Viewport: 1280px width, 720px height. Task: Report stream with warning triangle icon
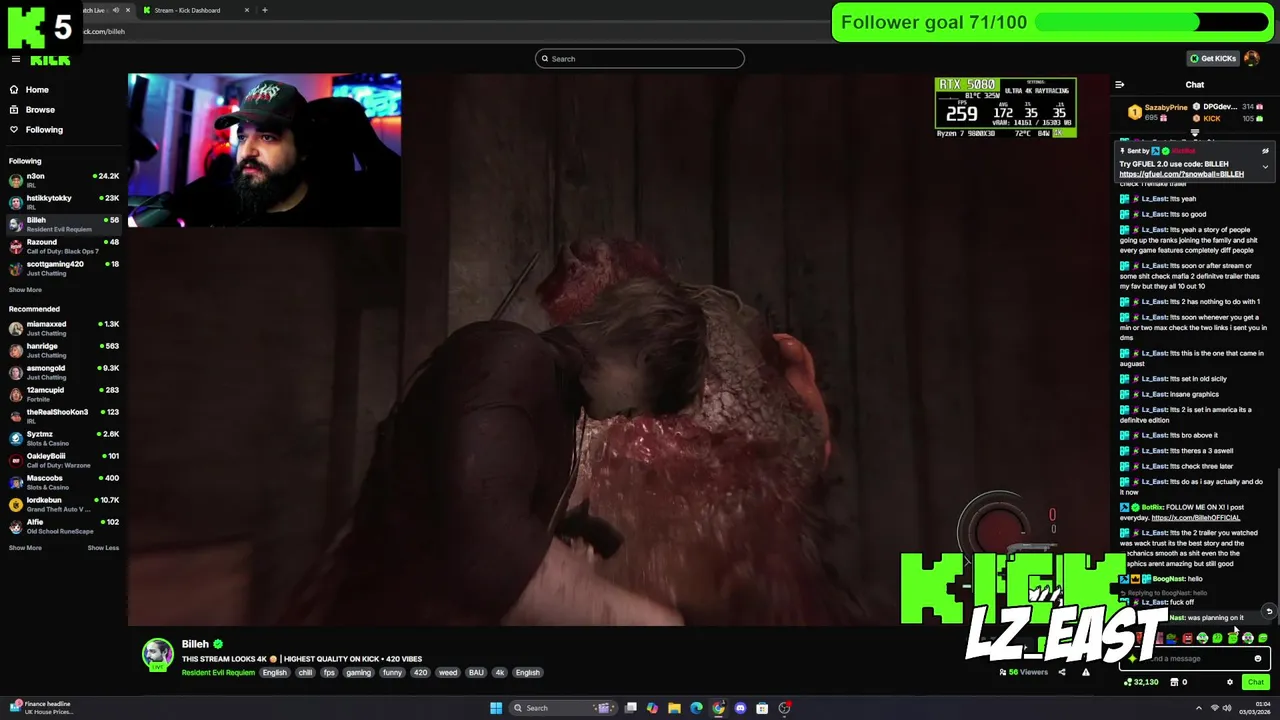tap(1086, 672)
